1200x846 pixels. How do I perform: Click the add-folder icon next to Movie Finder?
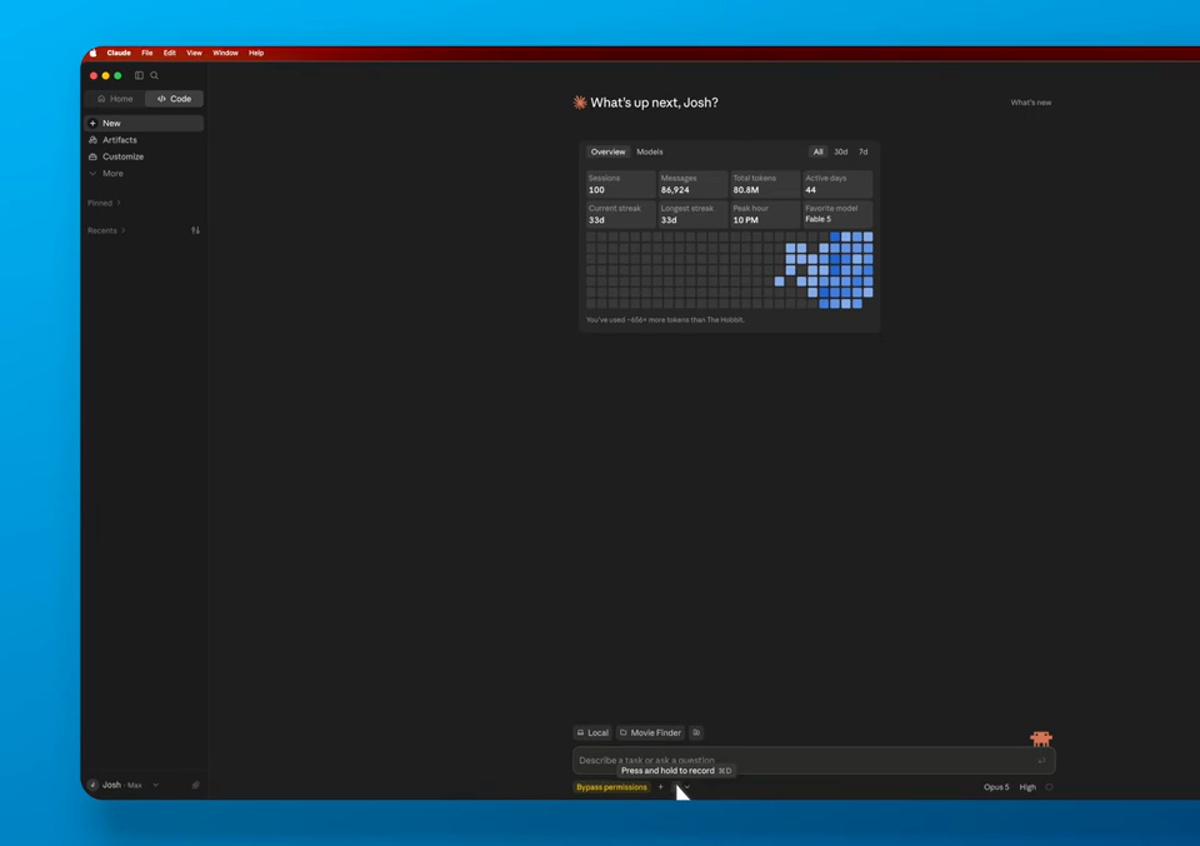point(696,733)
